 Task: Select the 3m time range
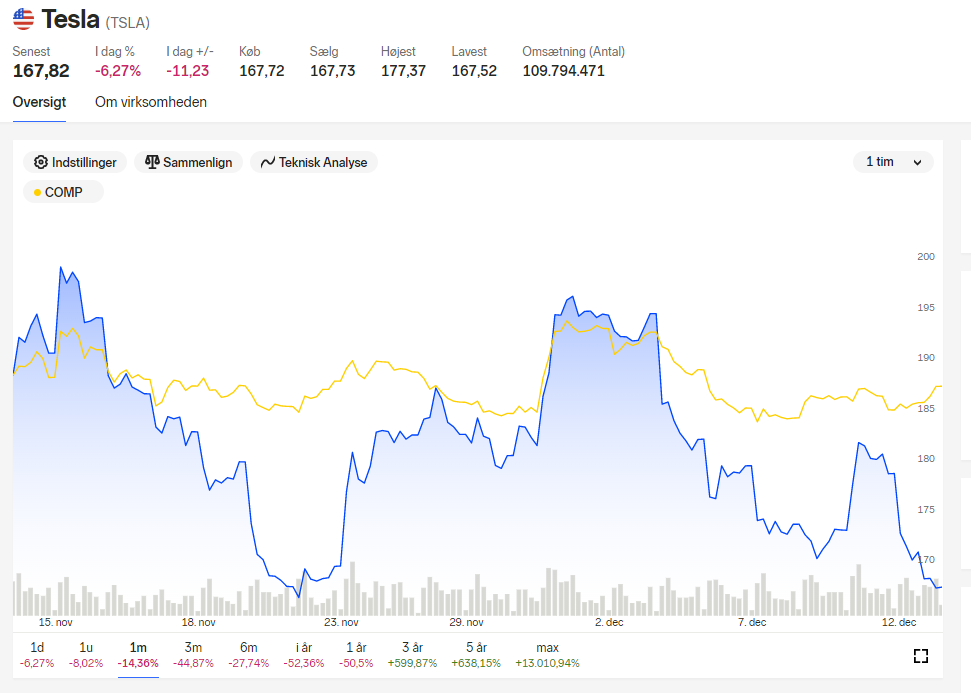[193, 655]
